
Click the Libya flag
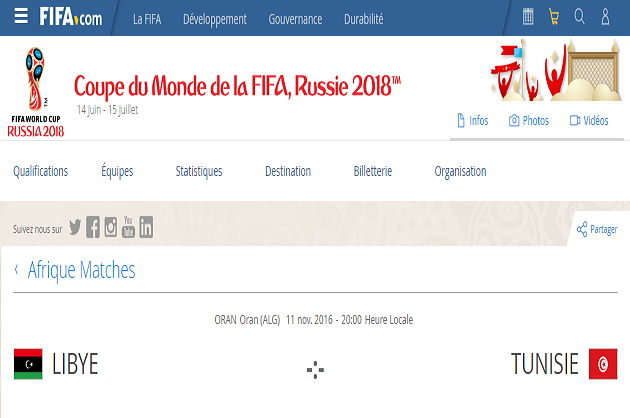(x=28, y=364)
